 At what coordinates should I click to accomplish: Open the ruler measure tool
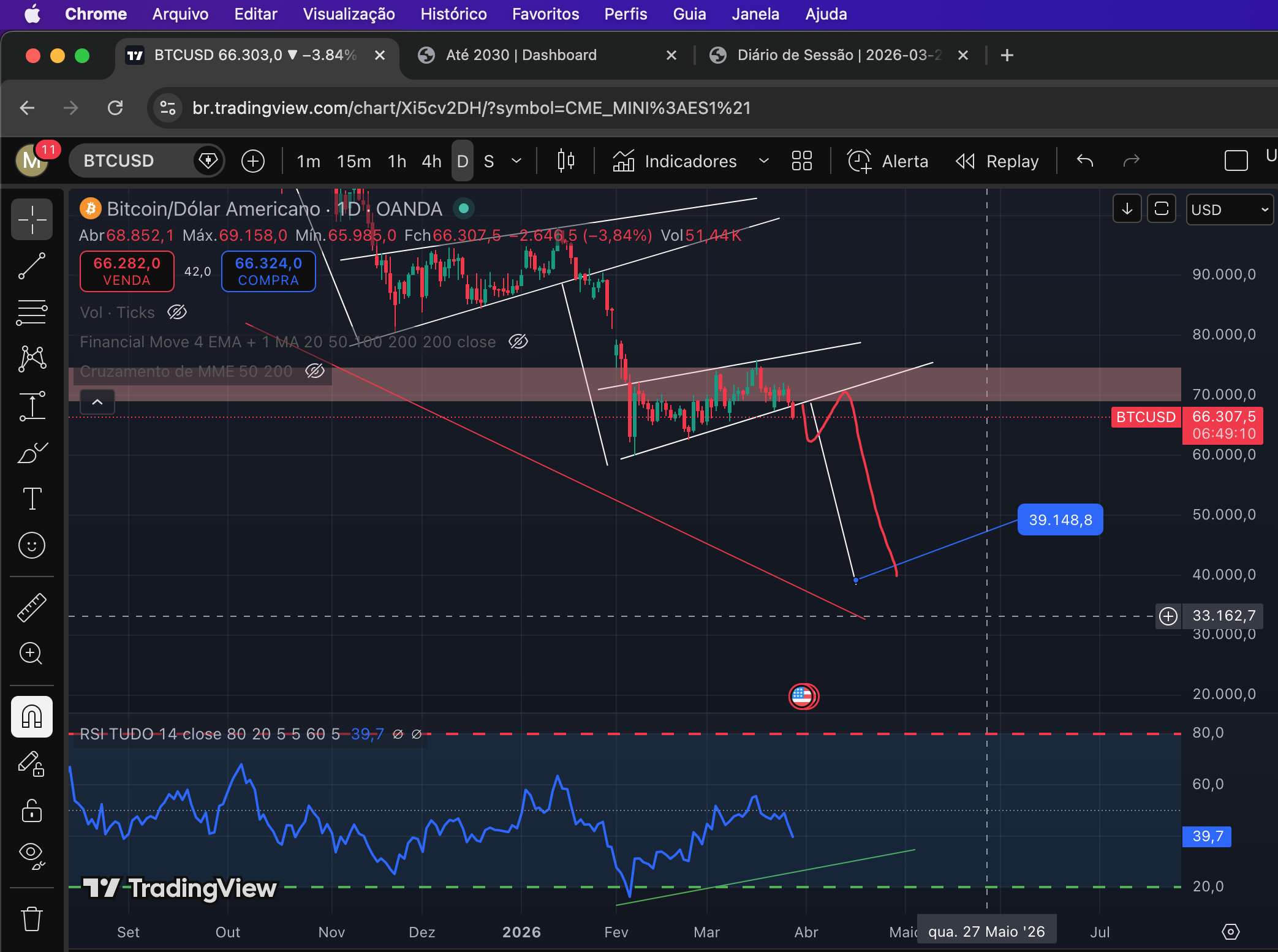point(32,607)
